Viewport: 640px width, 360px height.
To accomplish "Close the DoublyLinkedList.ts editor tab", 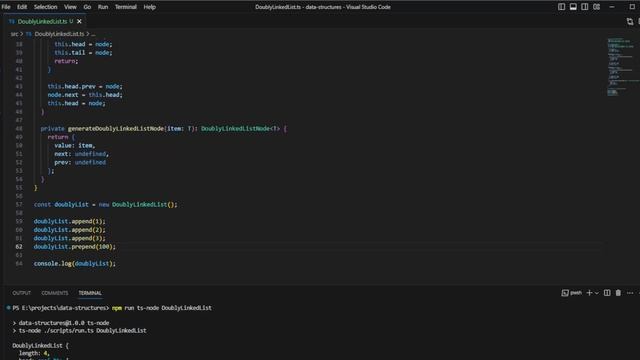I will tap(79, 21).
